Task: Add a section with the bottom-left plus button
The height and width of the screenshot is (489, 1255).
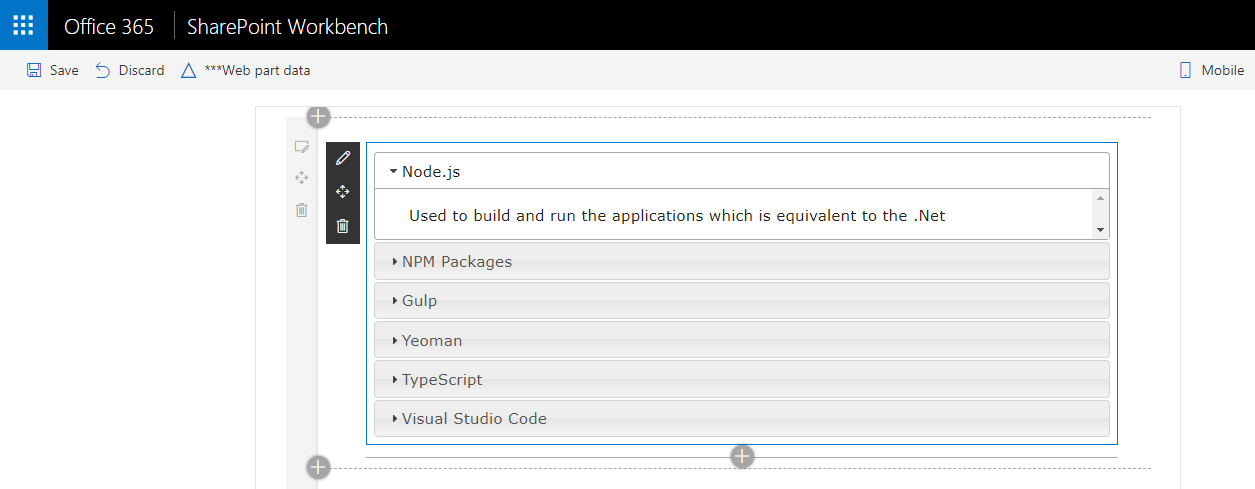Action: [x=318, y=467]
